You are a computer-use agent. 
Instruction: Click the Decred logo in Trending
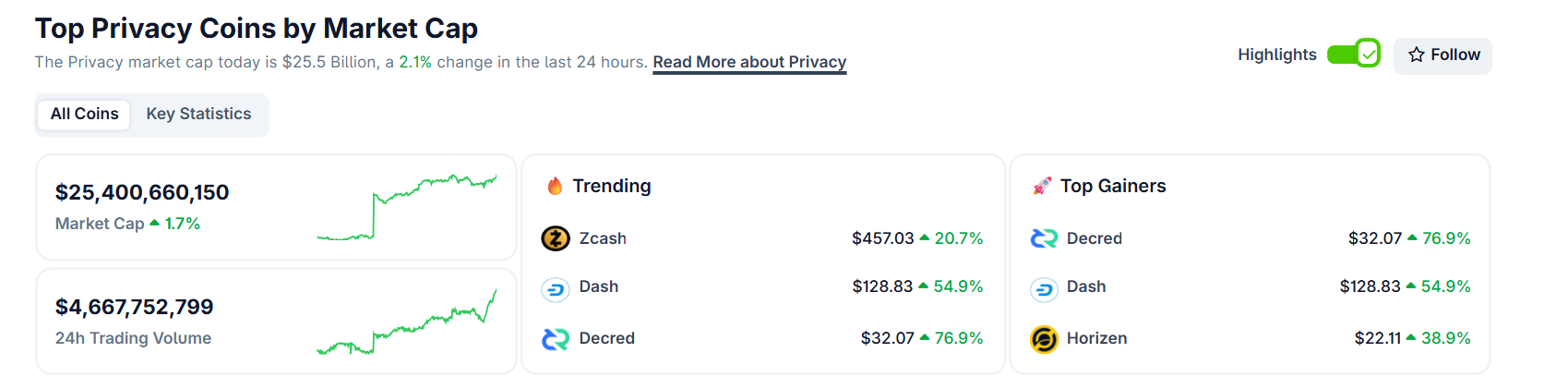(x=555, y=339)
